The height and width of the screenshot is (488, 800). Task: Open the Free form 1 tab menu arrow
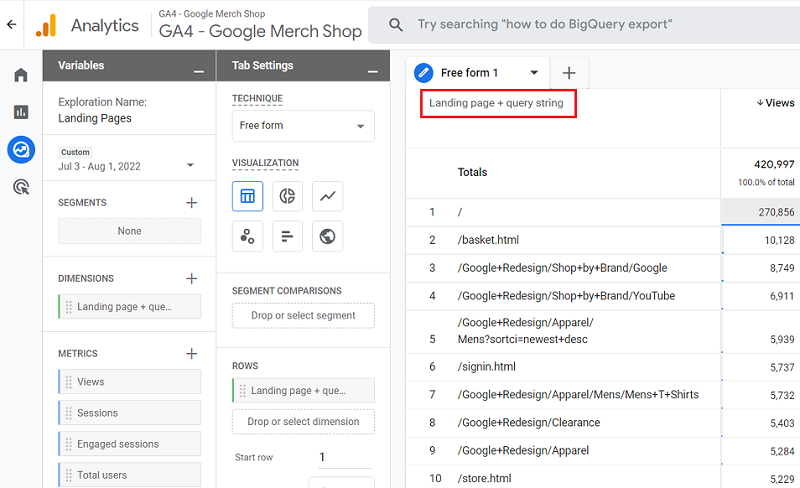pos(534,72)
